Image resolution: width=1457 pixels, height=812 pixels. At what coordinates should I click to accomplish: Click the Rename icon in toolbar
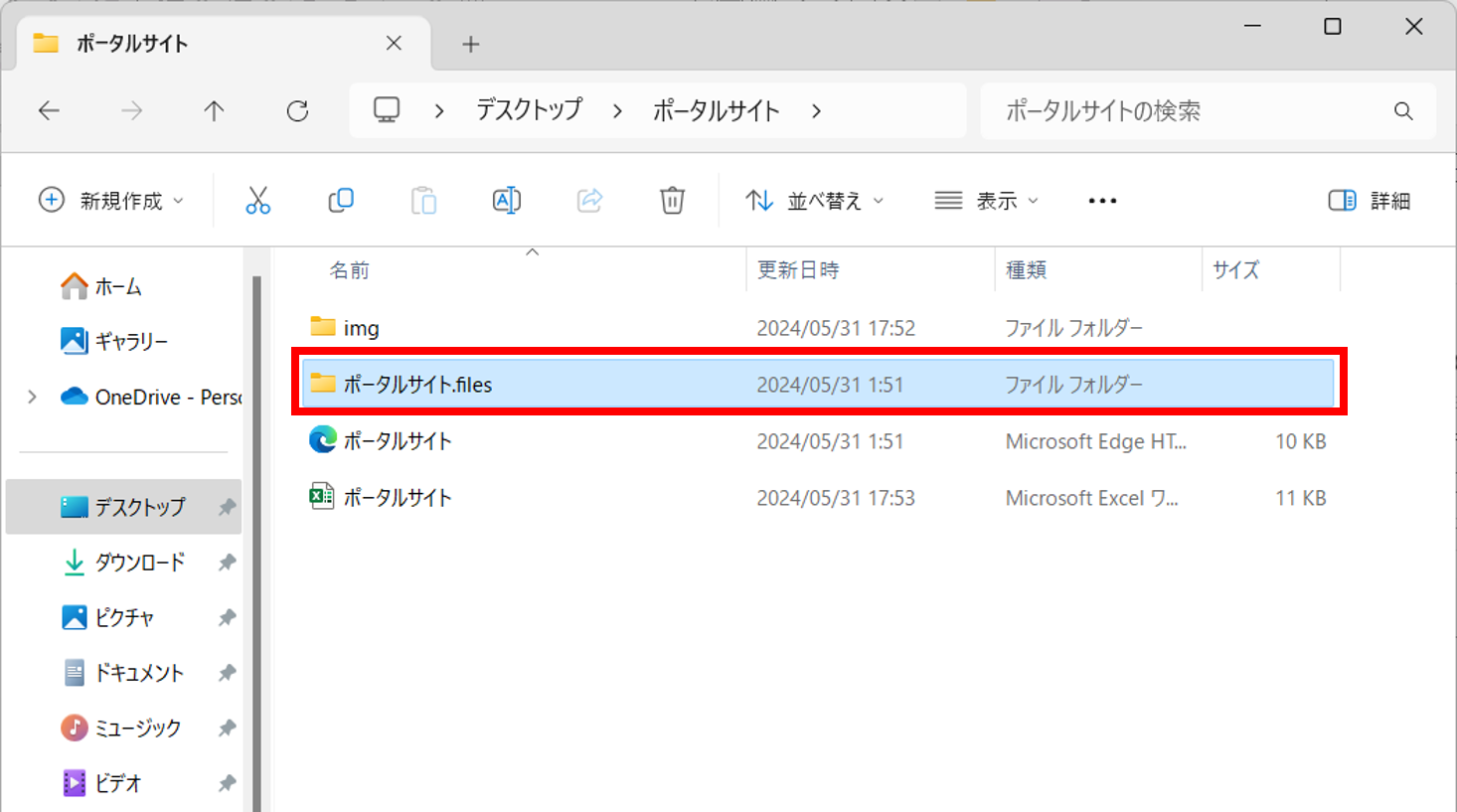point(506,201)
